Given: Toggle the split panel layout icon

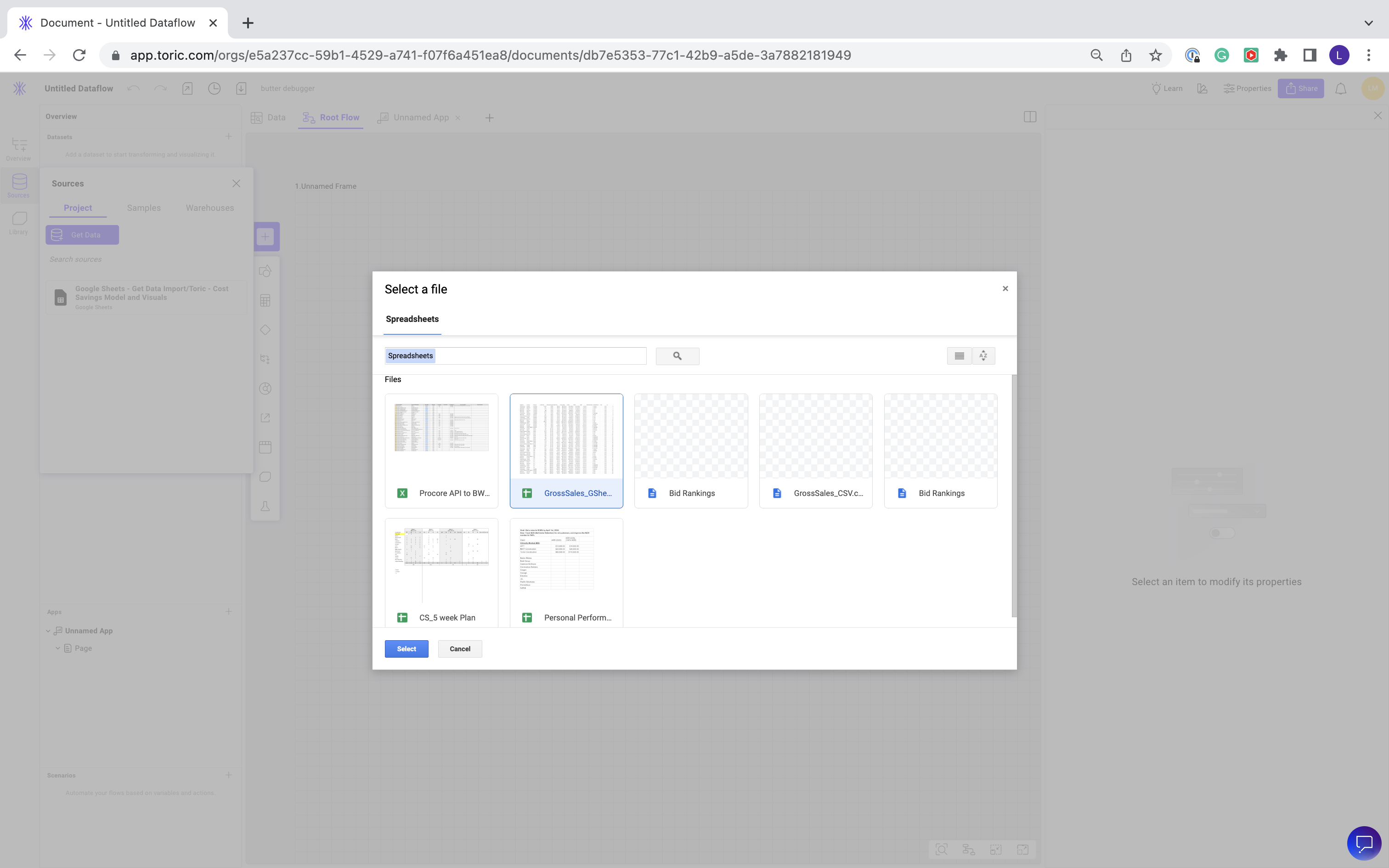Looking at the screenshot, I should tap(1030, 117).
